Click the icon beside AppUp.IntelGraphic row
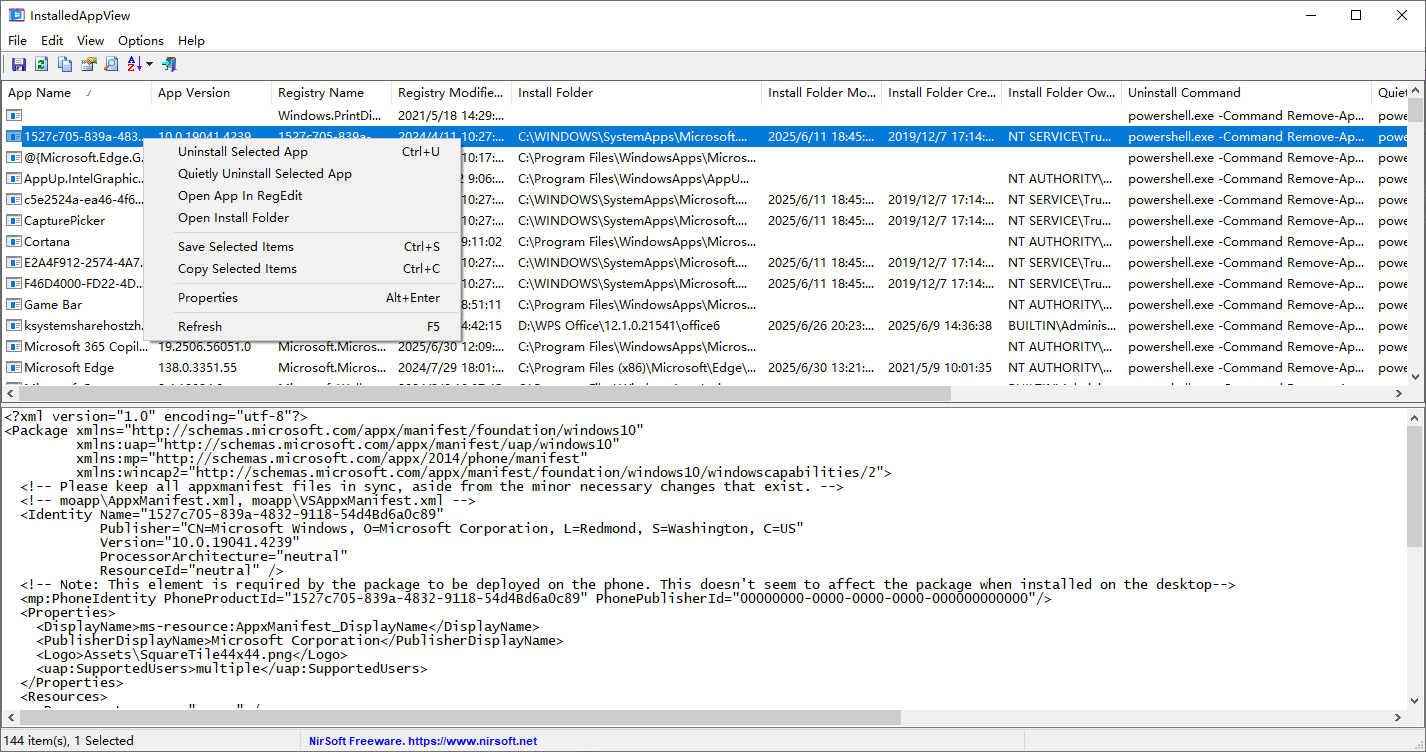 pos(14,178)
